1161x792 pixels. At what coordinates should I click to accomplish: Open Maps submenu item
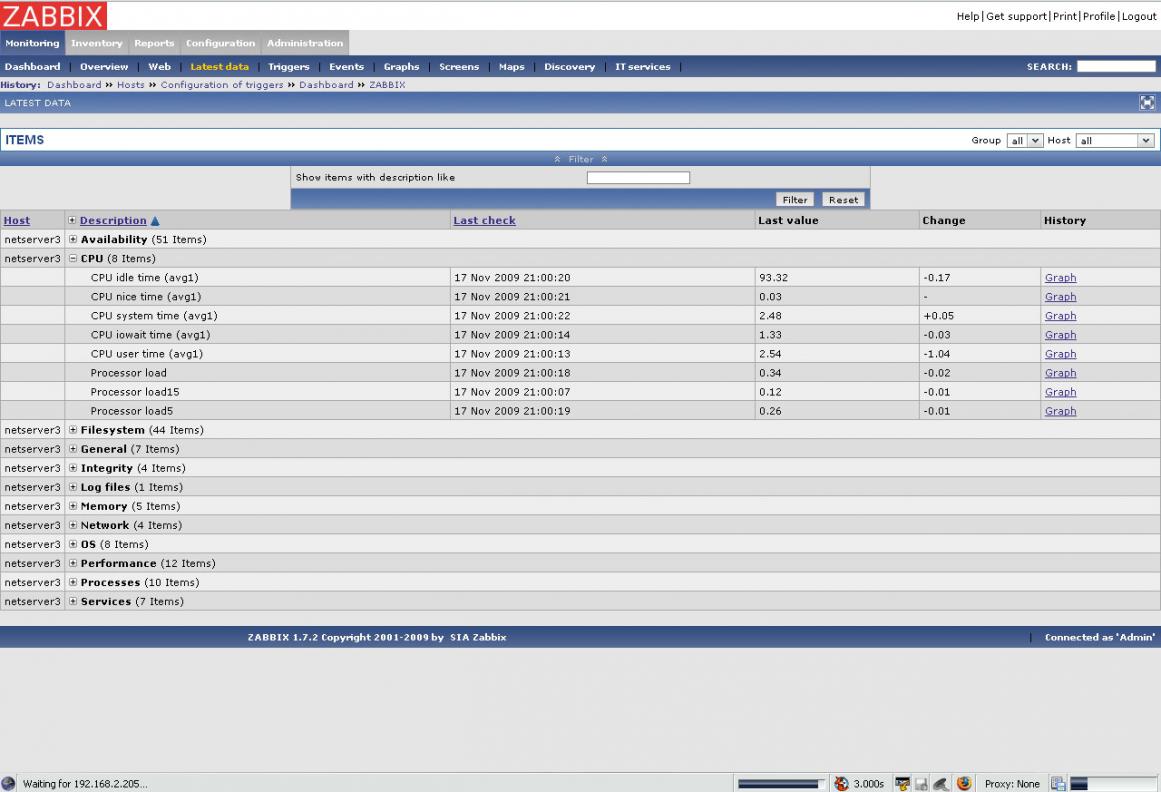coord(512,67)
